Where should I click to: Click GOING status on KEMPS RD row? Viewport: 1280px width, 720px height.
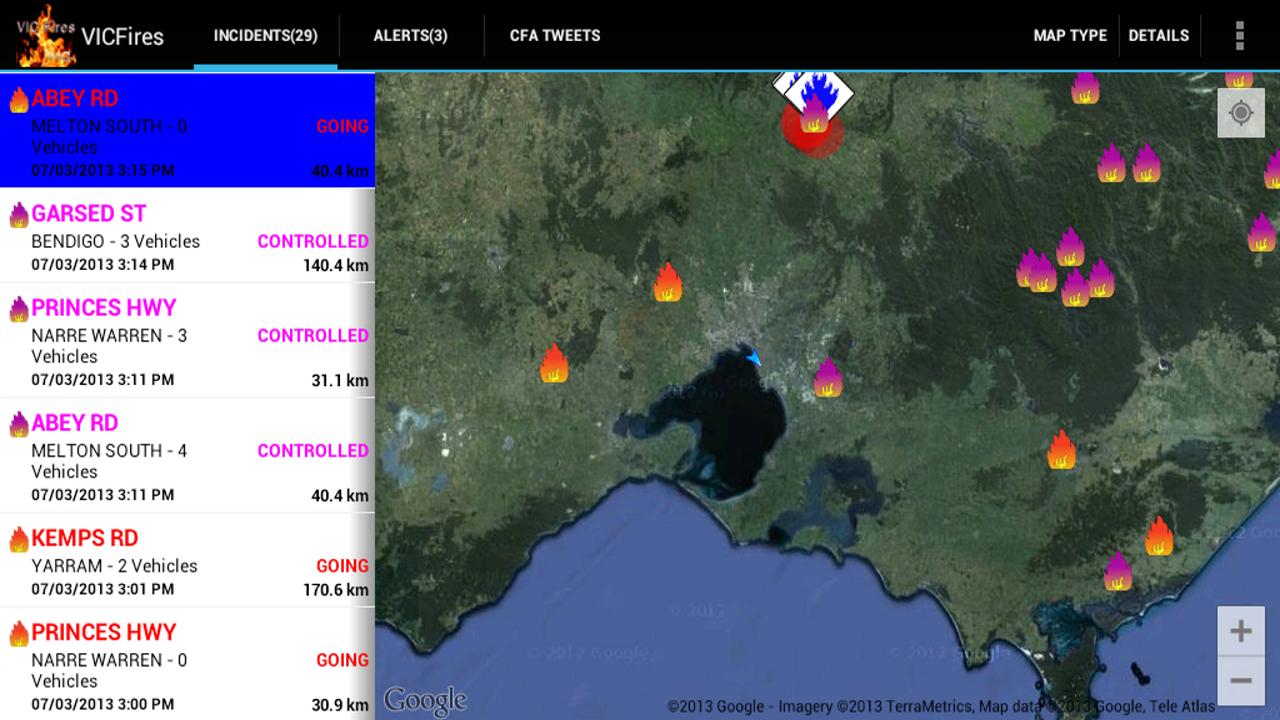(342, 566)
